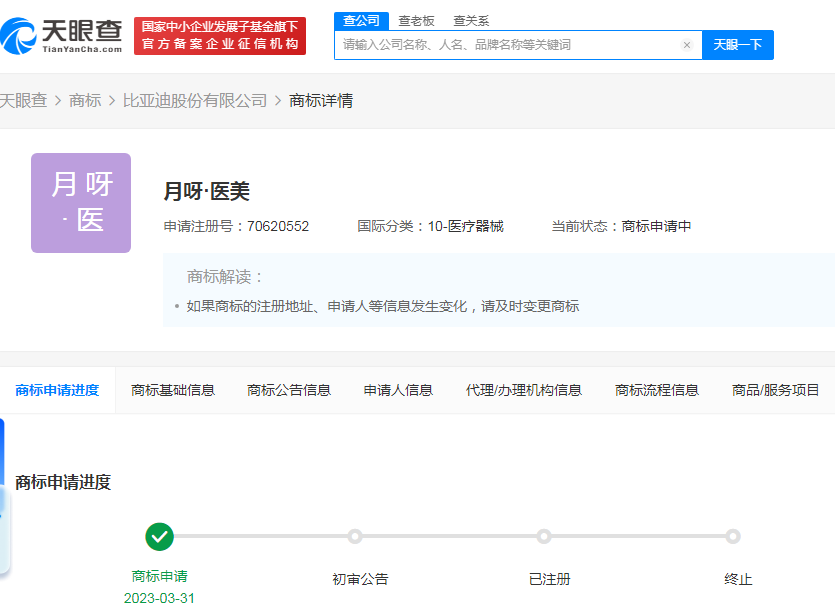This screenshot has width=835, height=611.
Task: Open the purple 月呀·医 trademark thumbnail
Action: (81, 203)
